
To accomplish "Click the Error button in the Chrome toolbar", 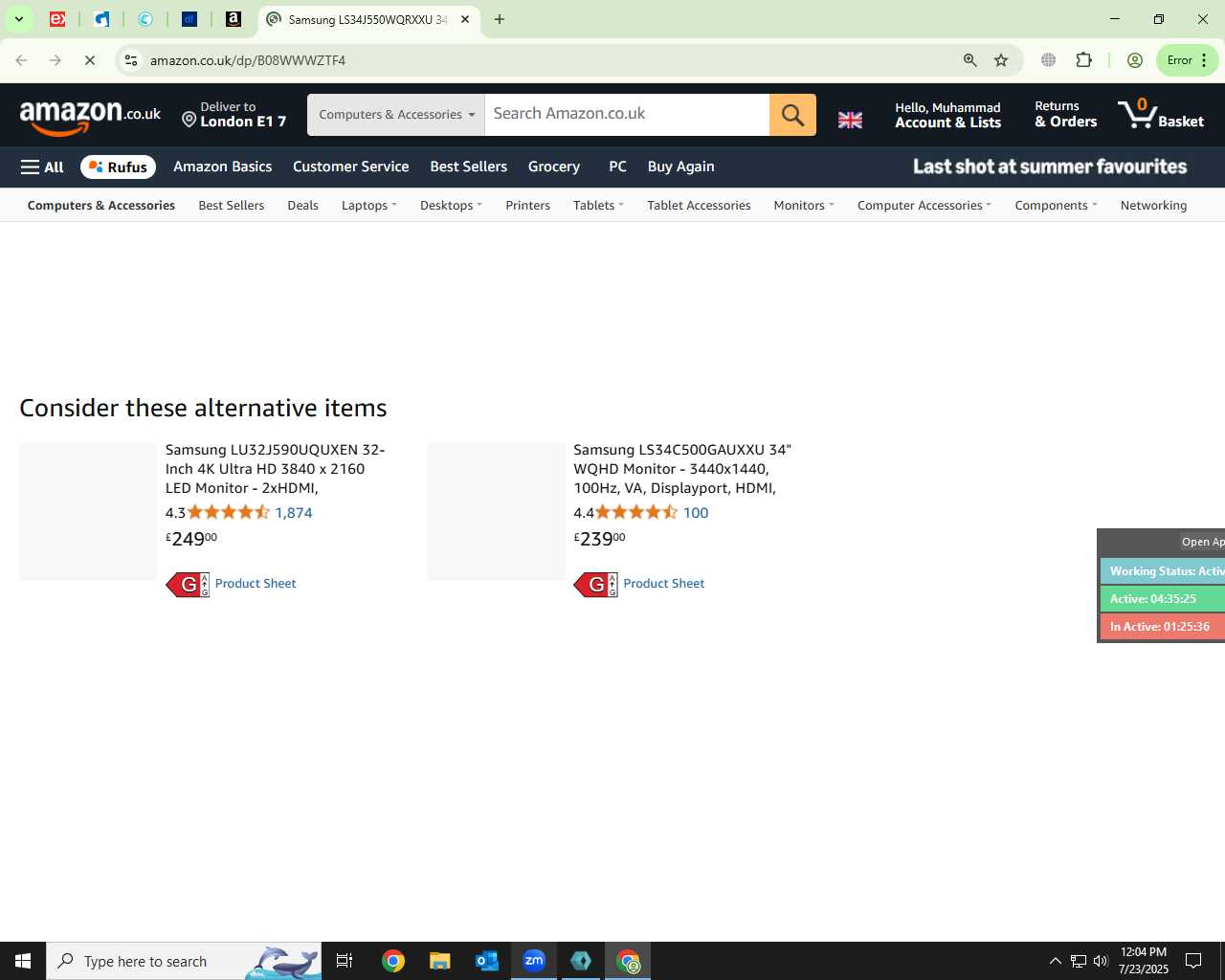I will pos(1188,60).
